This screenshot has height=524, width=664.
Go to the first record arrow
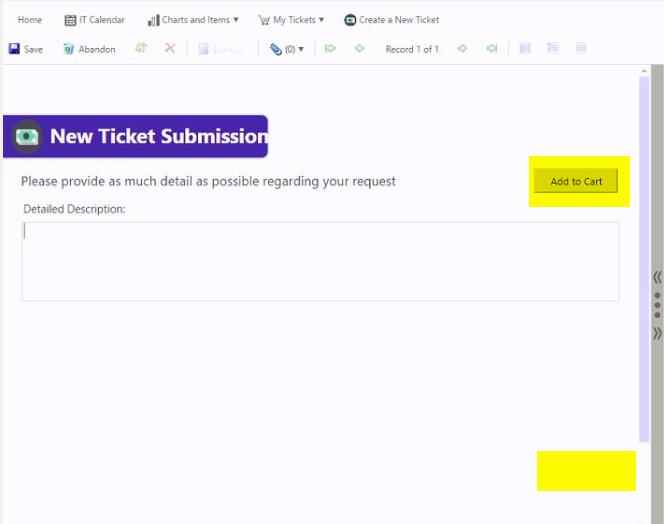click(x=331, y=49)
